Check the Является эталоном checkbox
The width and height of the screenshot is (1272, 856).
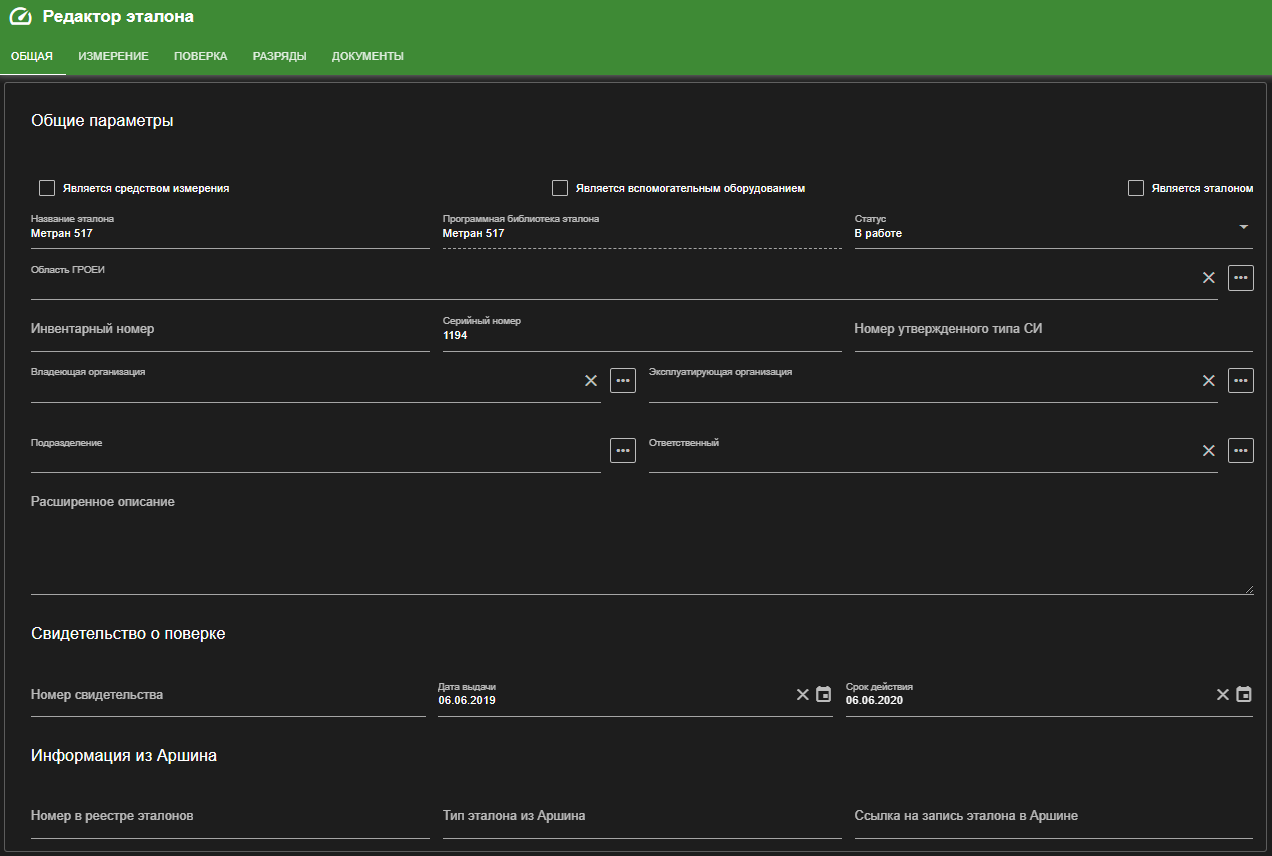(x=1136, y=188)
